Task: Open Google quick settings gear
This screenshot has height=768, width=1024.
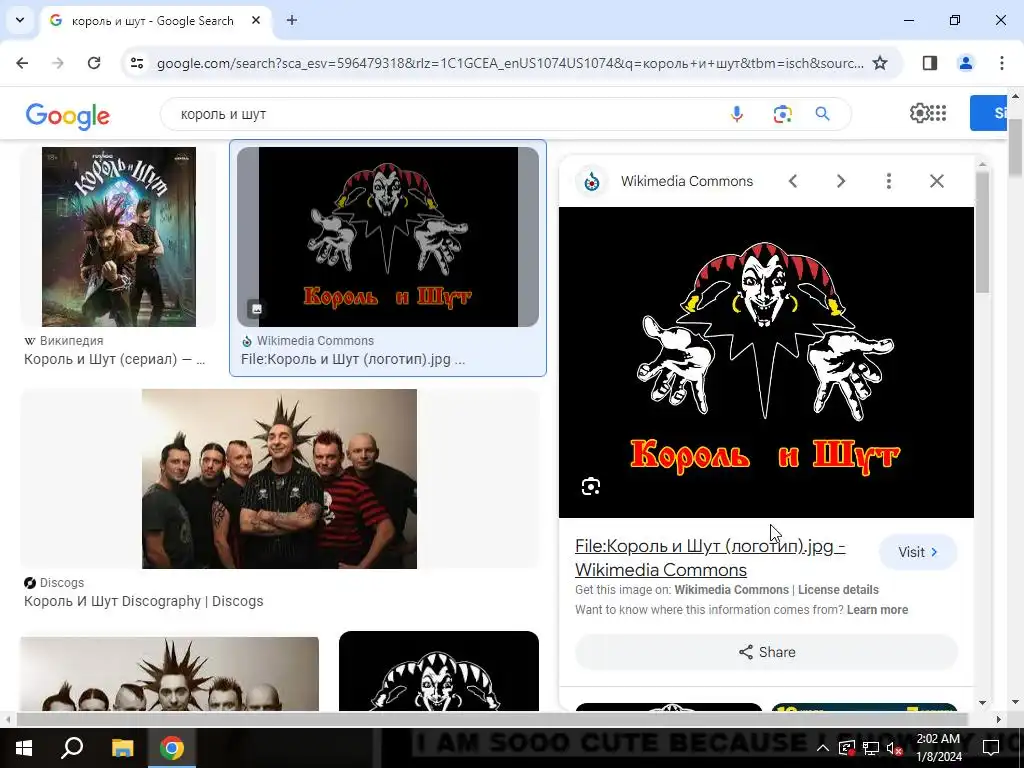Action: pyautogui.click(x=919, y=113)
